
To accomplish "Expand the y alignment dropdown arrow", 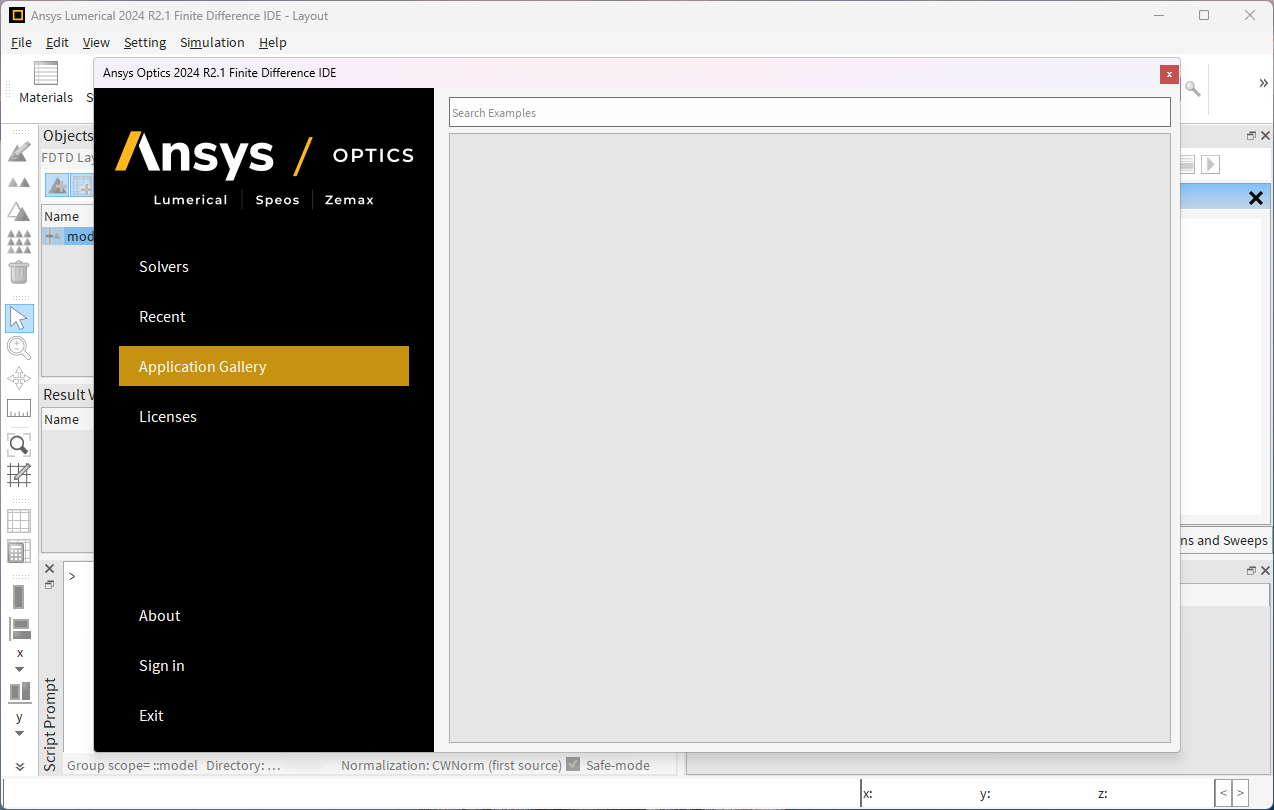I will point(19,733).
